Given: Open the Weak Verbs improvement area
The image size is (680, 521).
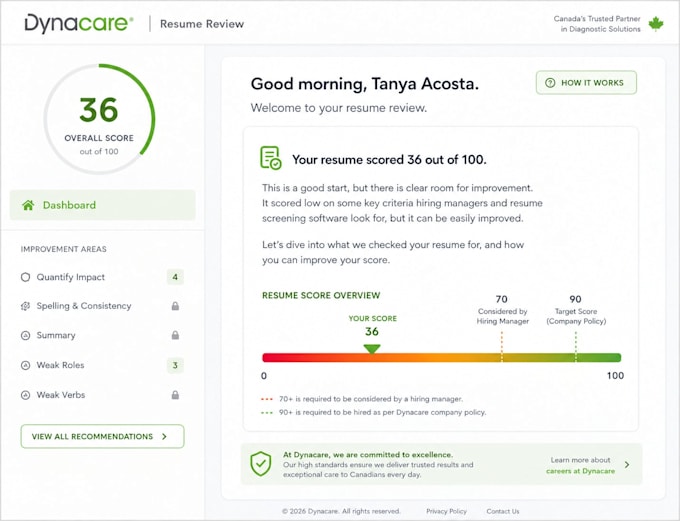Looking at the screenshot, I should point(102,395).
